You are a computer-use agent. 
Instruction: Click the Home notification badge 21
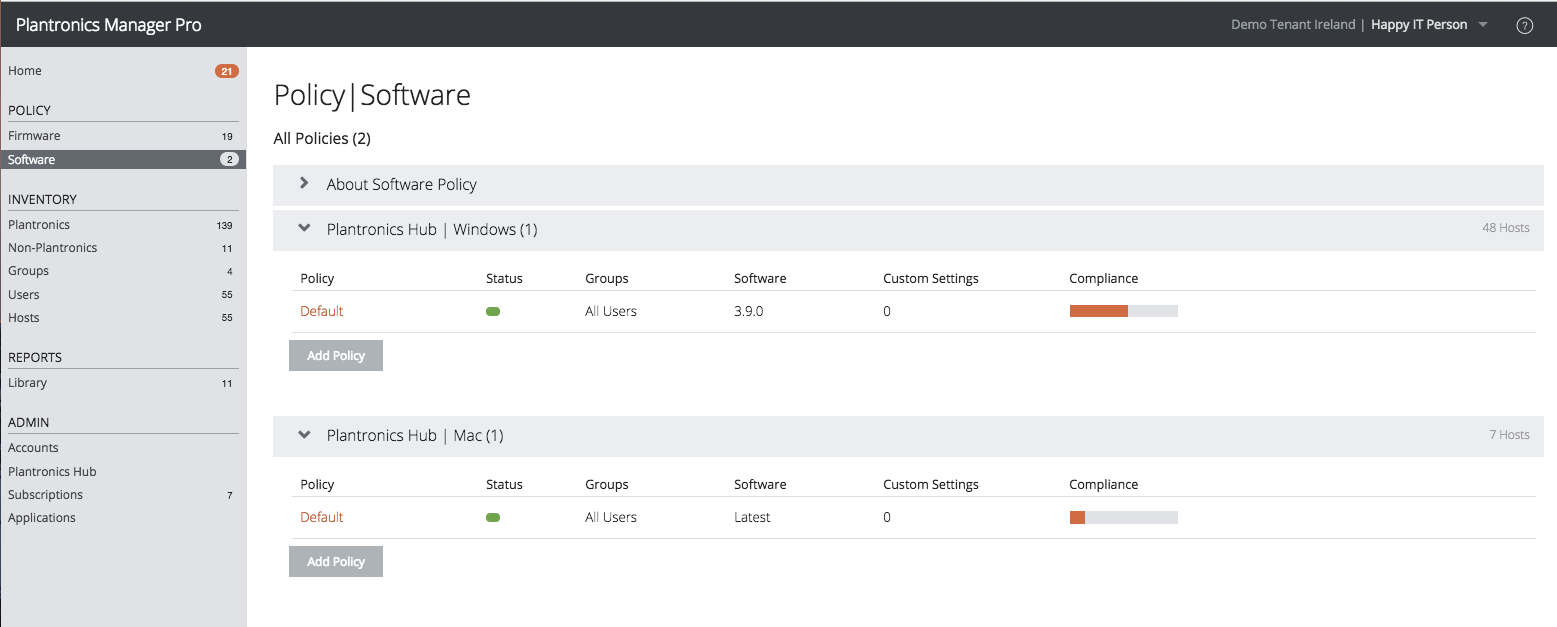227,71
